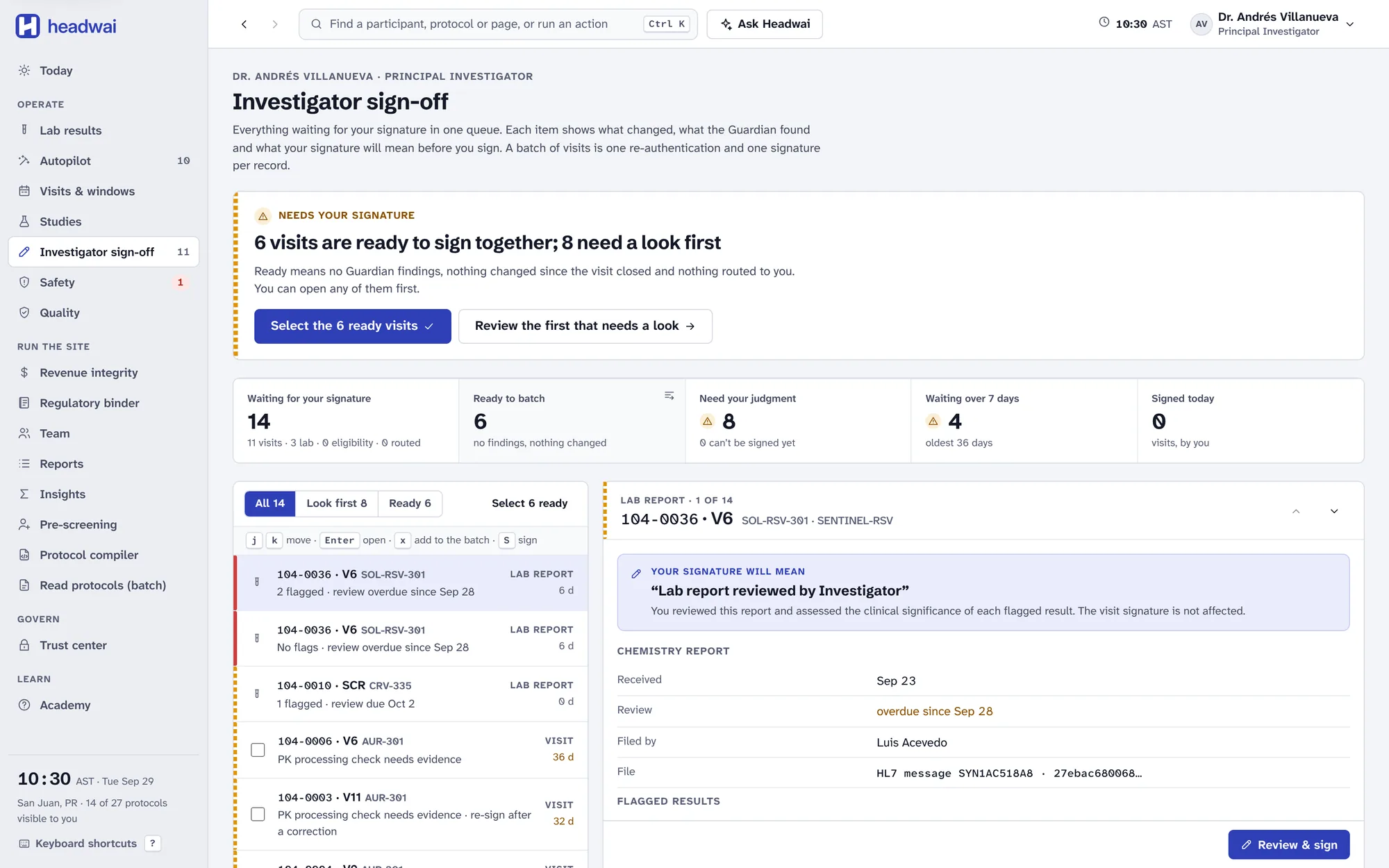Tick checkbox for 104-0006 V6 visit

tap(258, 750)
